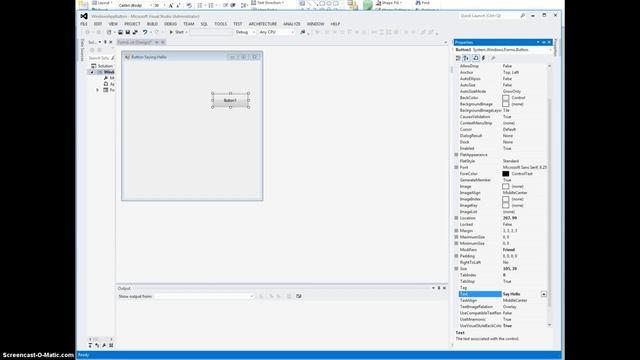Click the BackColor color swatch
Screen dimensions: 640x360
(506, 98)
